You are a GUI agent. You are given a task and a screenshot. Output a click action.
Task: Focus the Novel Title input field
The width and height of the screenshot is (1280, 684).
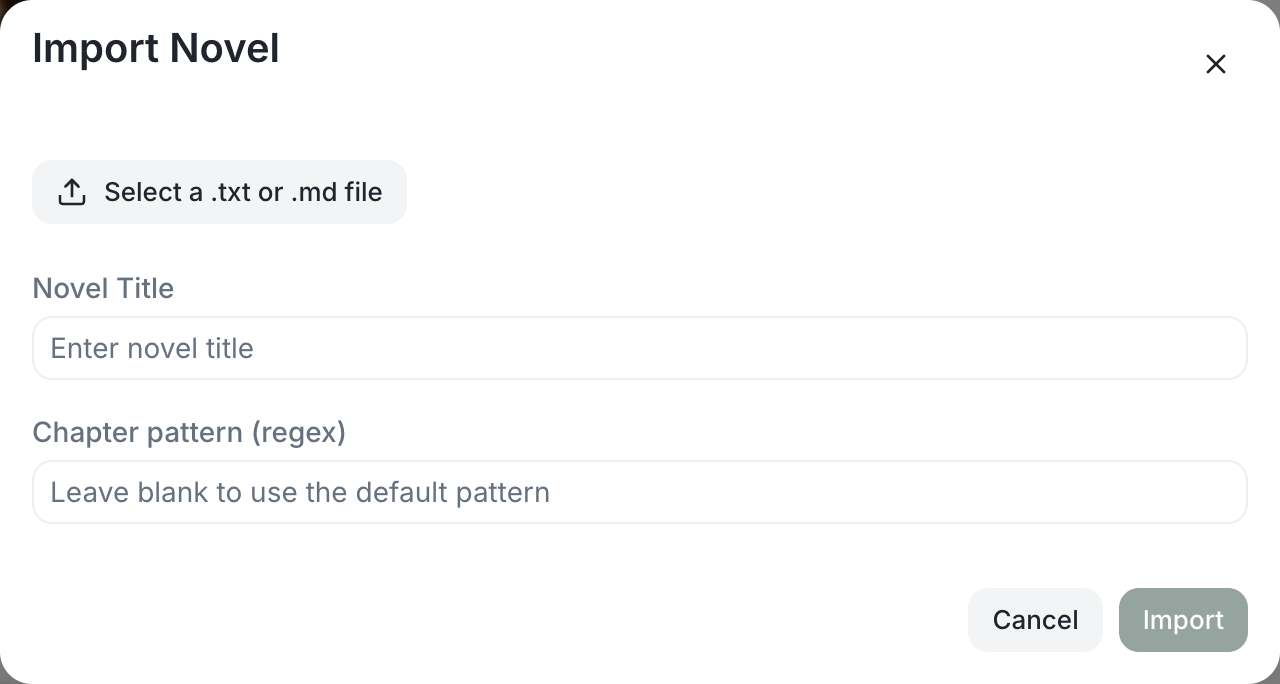pyautogui.click(x=640, y=348)
